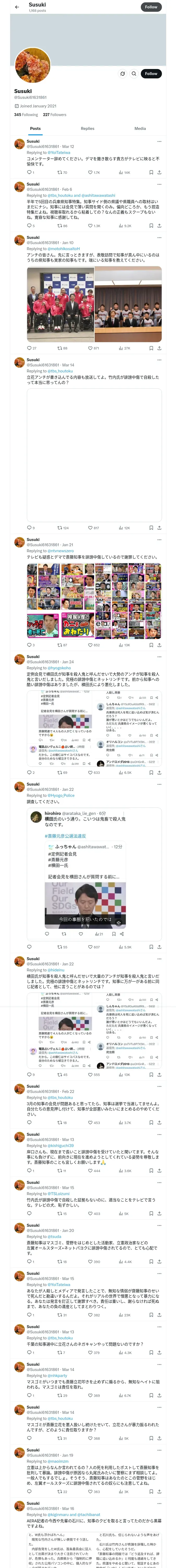Viewport: 176px width, 1568px height.
Task: Repost the Mar 12 post with 70 reposts
Action: click(x=62, y=172)
